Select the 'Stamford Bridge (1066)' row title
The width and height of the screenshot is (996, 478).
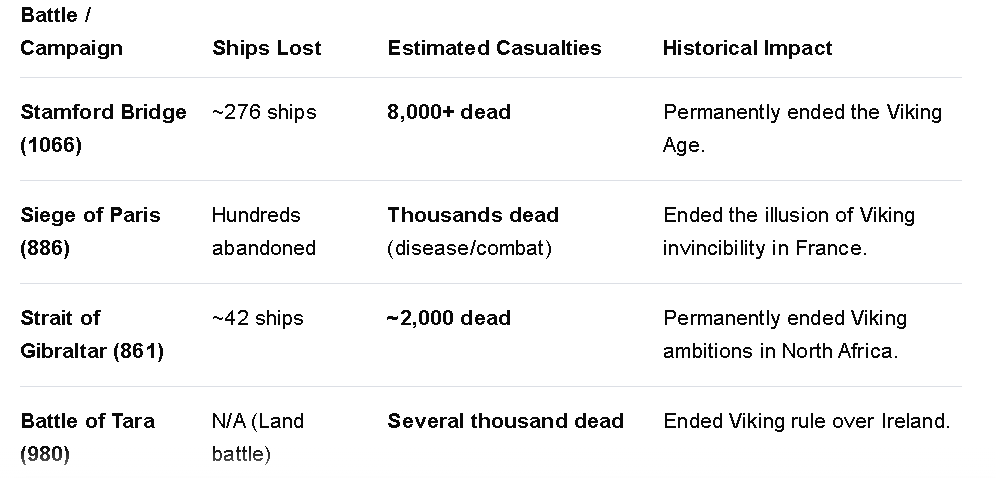coord(104,128)
